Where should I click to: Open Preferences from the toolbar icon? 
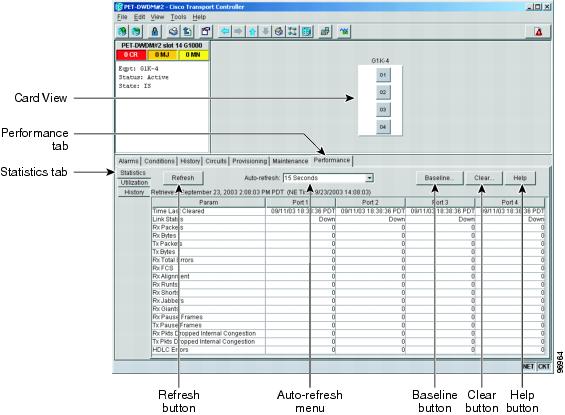pyautogui.click(x=206, y=32)
